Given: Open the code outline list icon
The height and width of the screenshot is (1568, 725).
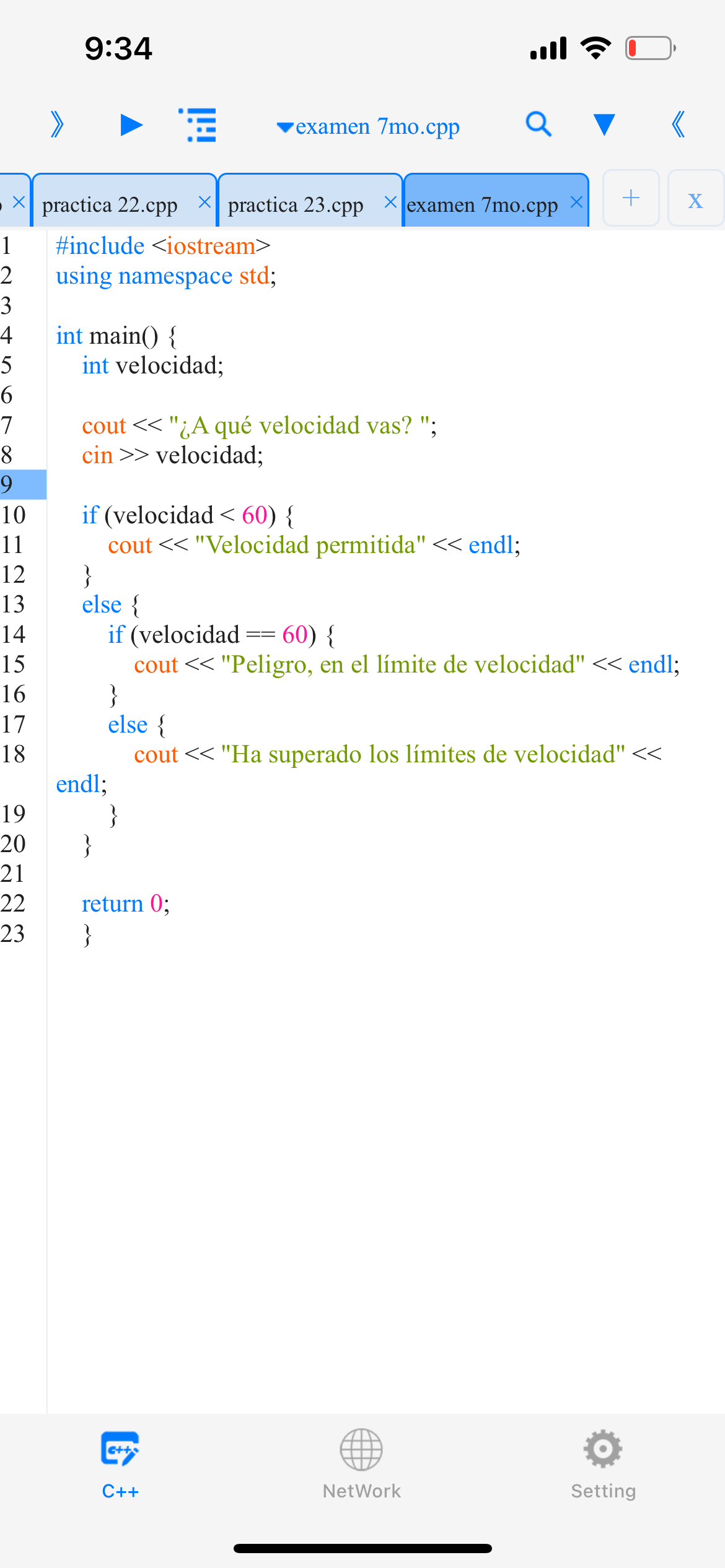Looking at the screenshot, I should click(x=198, y=125).
